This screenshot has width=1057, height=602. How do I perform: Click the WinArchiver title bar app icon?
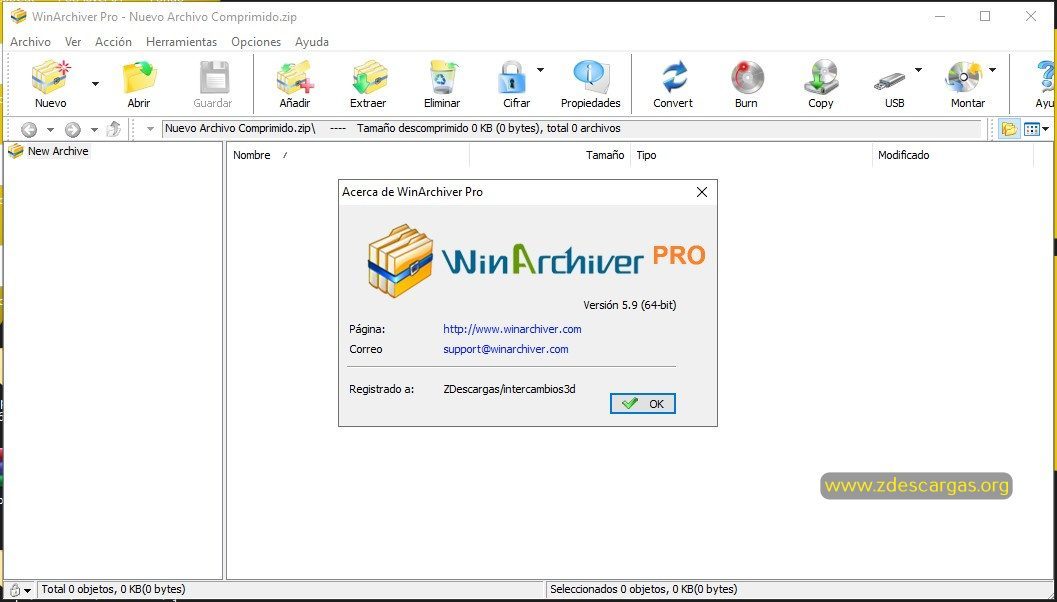(18, 16)
